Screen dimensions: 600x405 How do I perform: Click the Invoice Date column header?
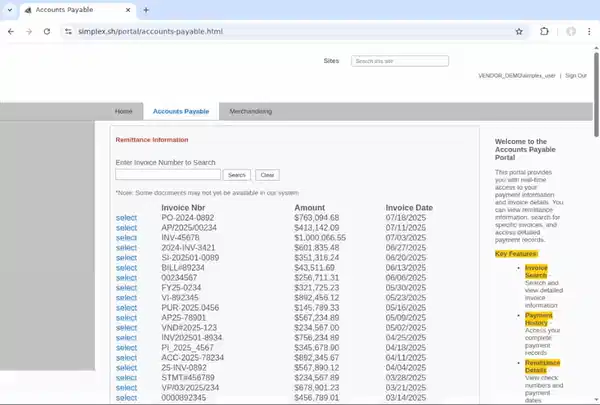tap(409, 207)
